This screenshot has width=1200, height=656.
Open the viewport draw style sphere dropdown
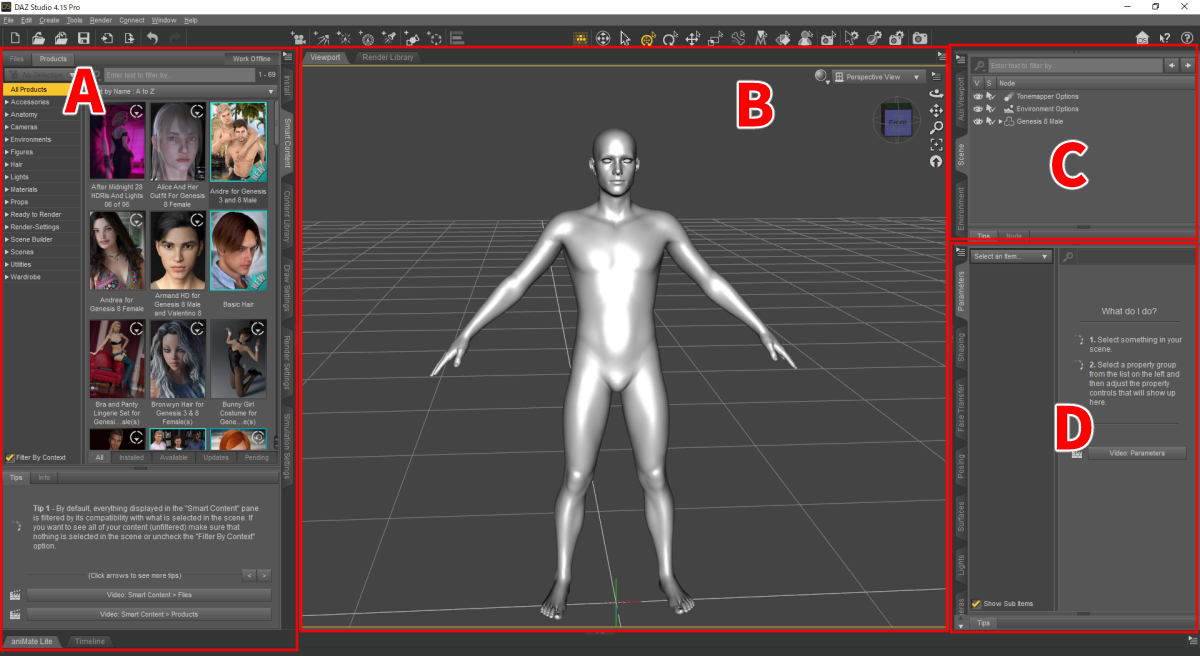pyautogui.click(x=822, y=76)
